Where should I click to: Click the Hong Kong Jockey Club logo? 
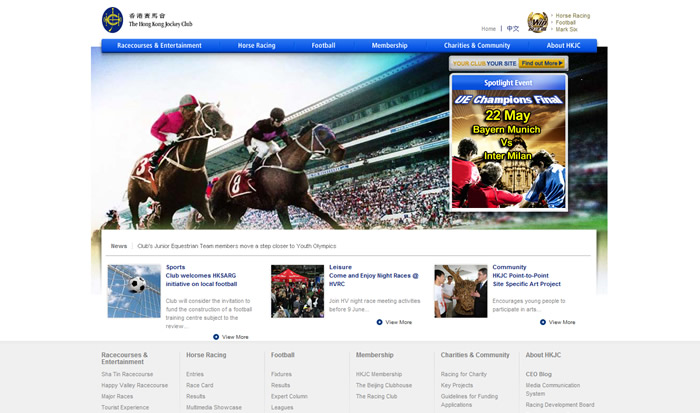pos(147,20)
